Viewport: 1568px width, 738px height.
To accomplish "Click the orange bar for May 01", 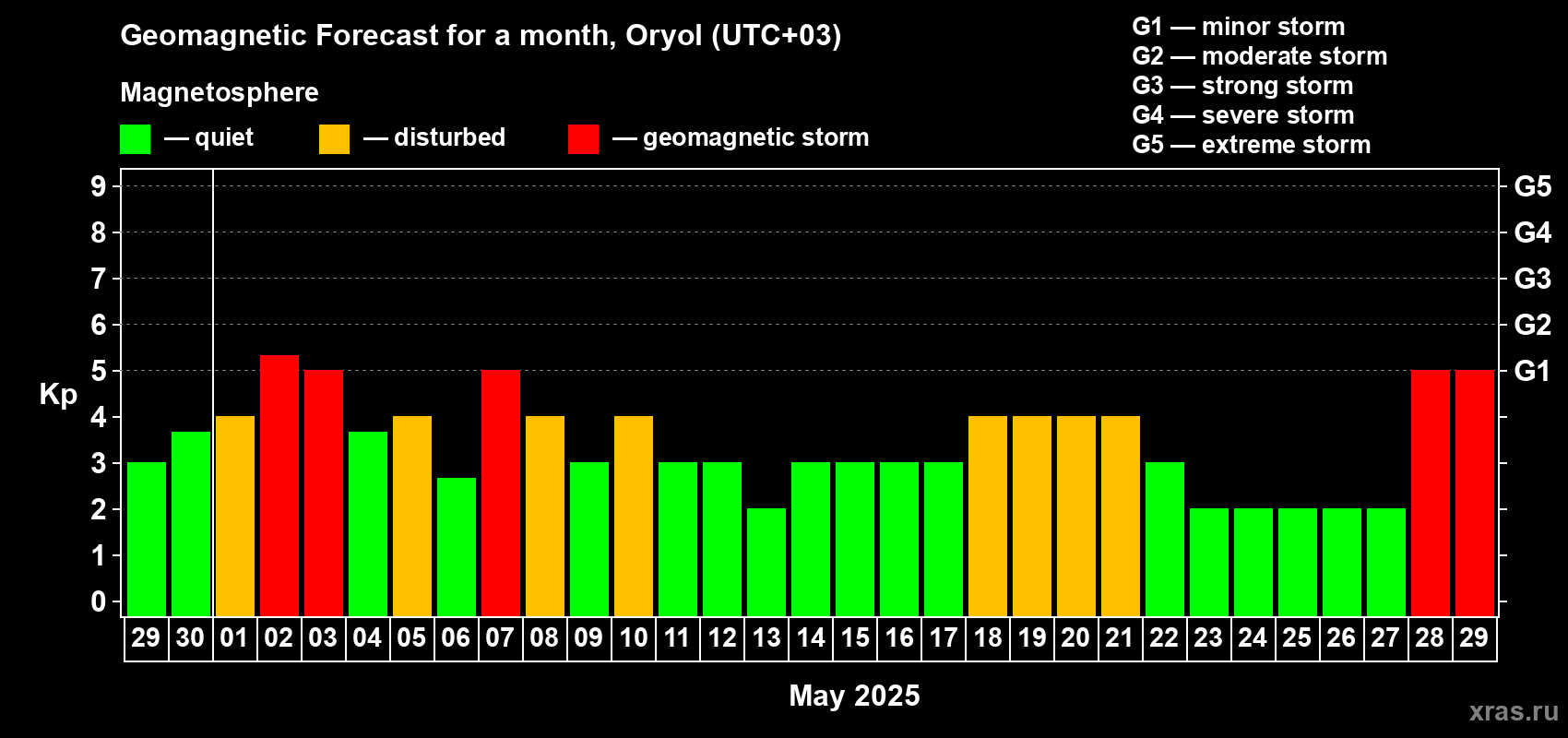I will coord(235,517).
